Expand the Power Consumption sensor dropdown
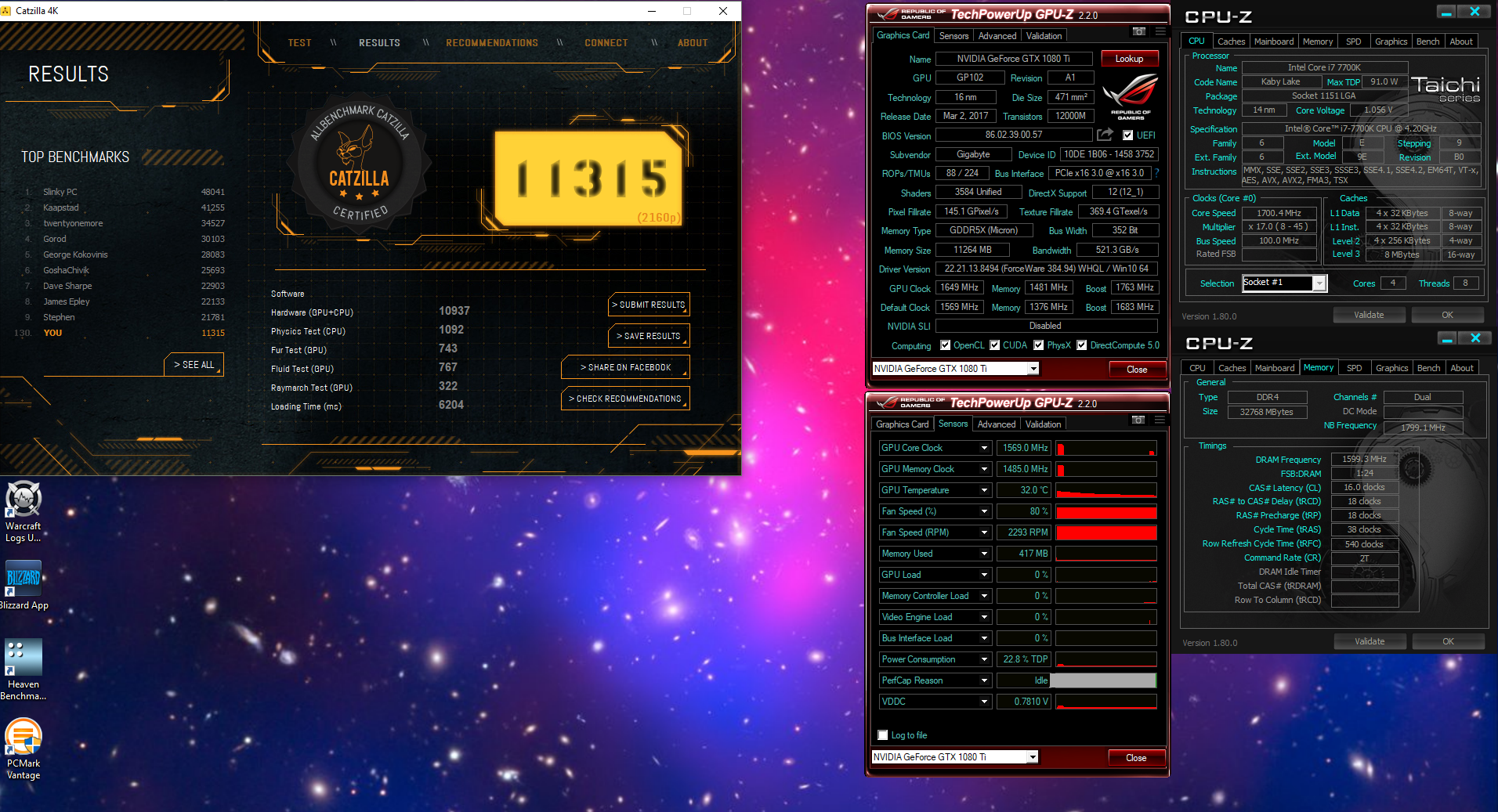Screen dimensions: 1498x812 click(x=984, y=659)
